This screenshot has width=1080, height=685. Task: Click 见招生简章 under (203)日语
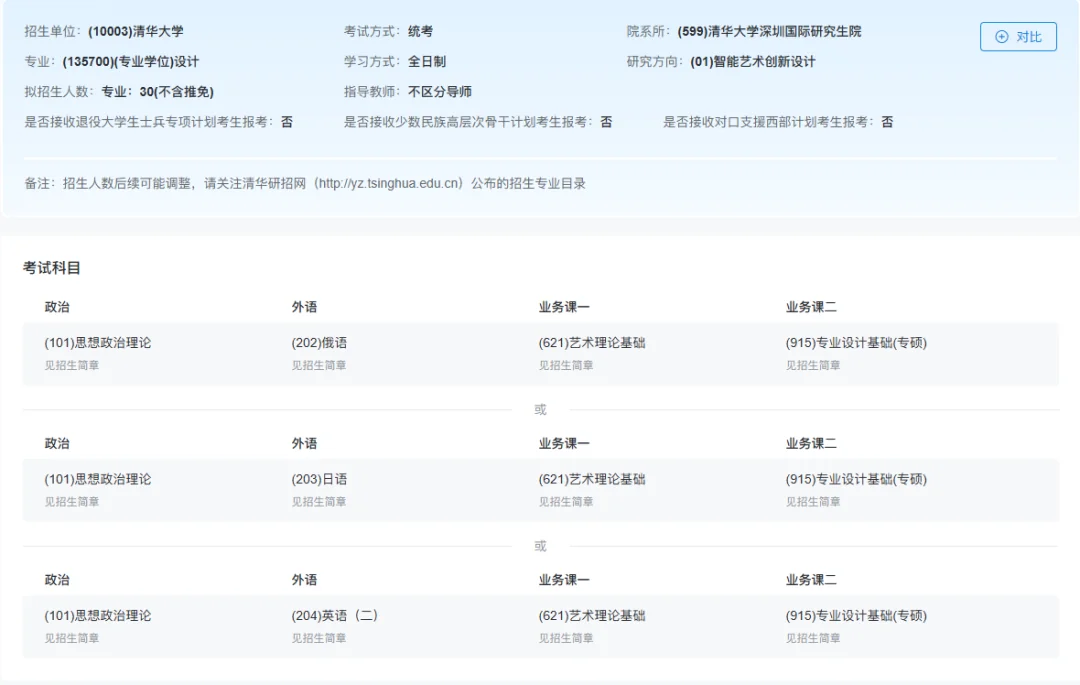[x=319, y=501]
